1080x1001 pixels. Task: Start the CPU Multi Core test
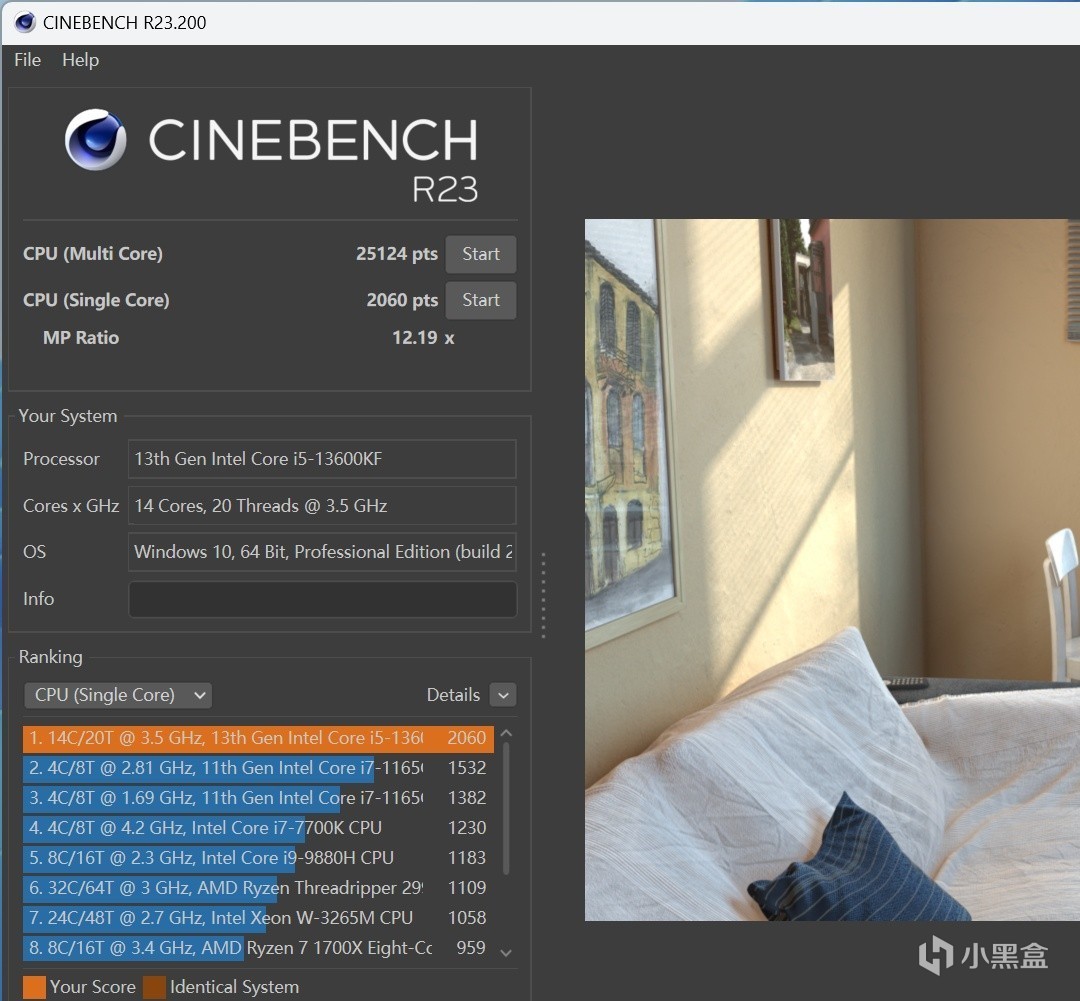coord(481,254)
